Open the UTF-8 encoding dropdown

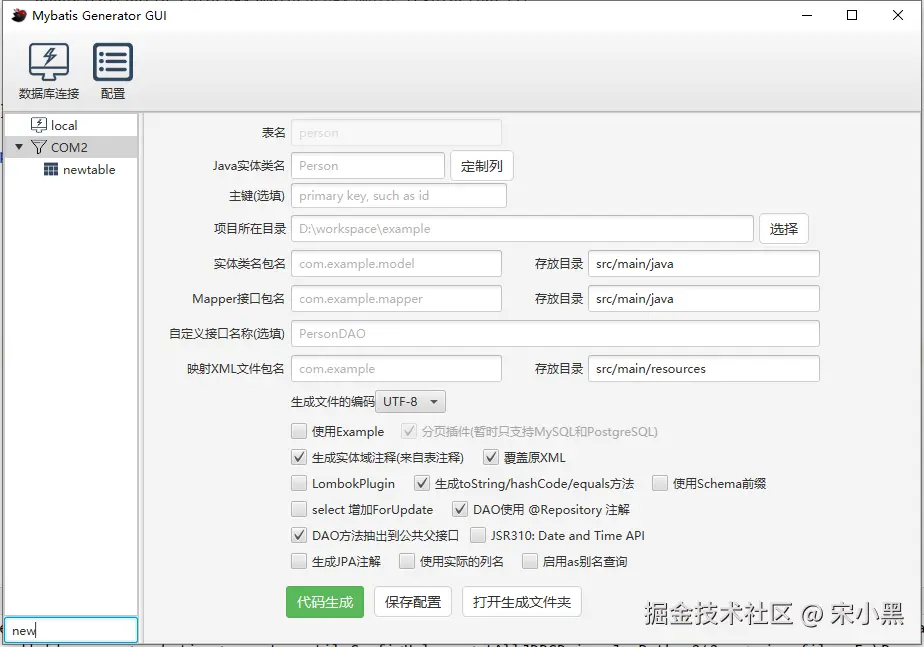coord(411,402)
